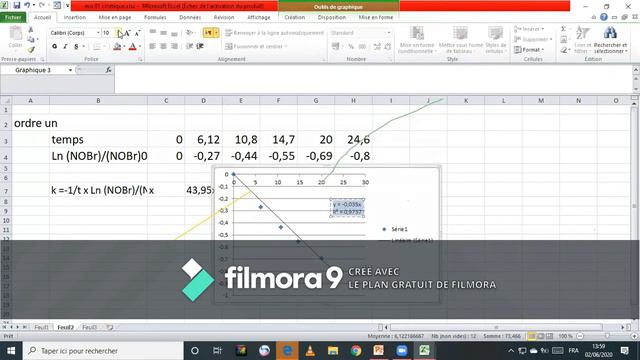Viewport: 640px width, 360px height.
Task: Increase the cell indent
Action: click(x=200, y=47)
